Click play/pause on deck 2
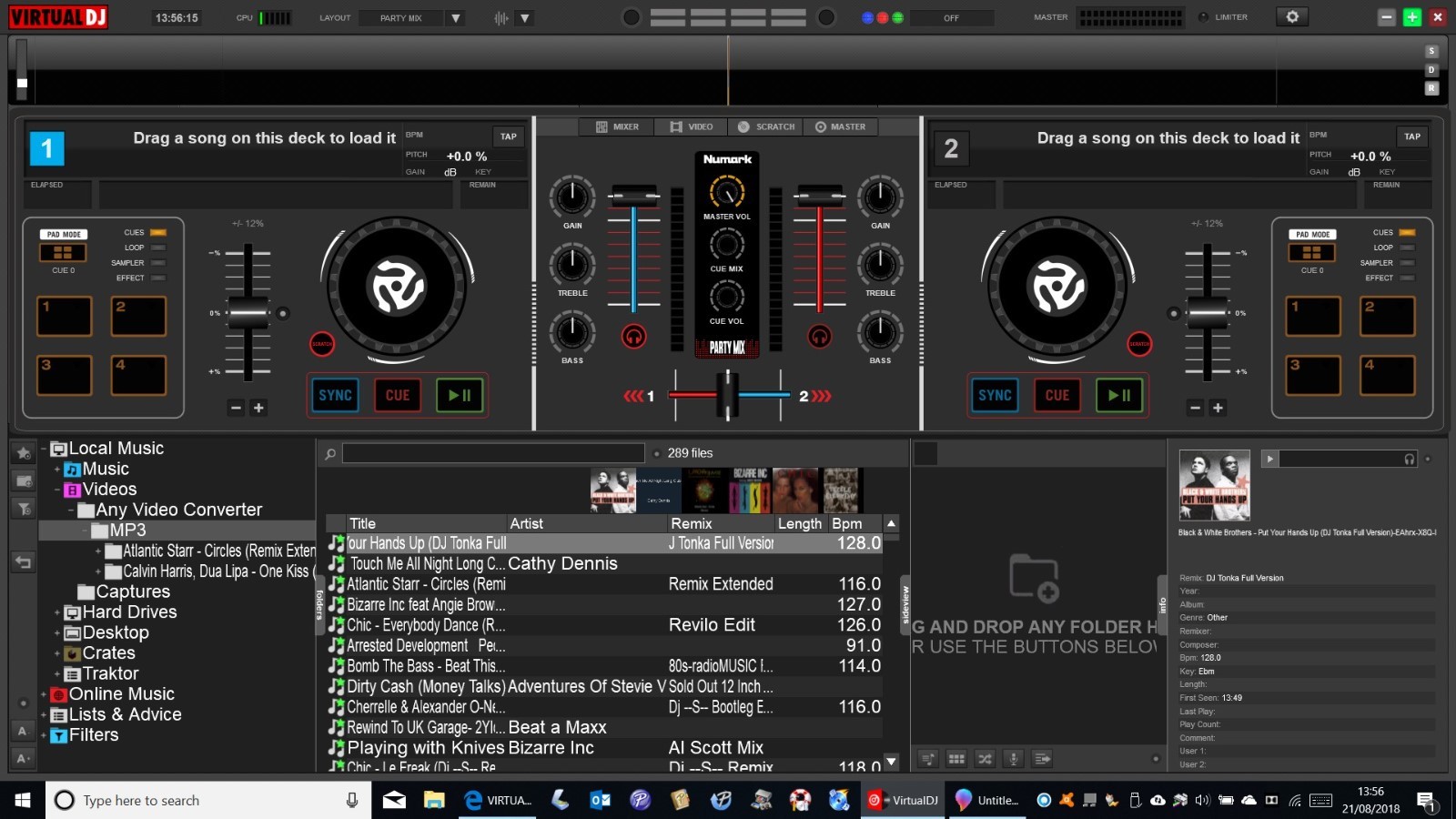This screenshot has width=1456, height=819. (1118, 395)
